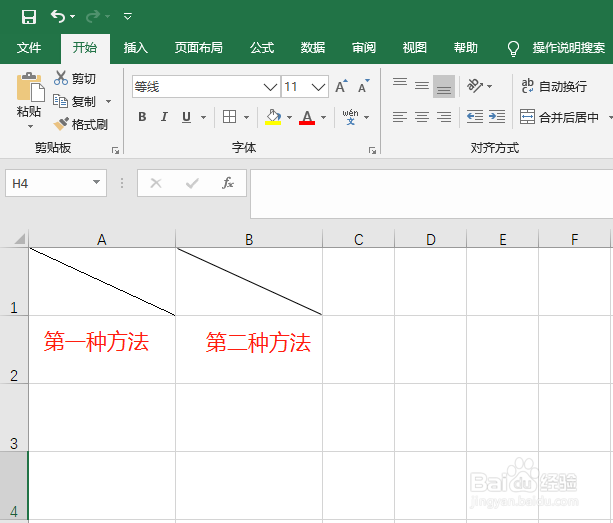Click the Redo arrow icon

click(x=93, y=16)
